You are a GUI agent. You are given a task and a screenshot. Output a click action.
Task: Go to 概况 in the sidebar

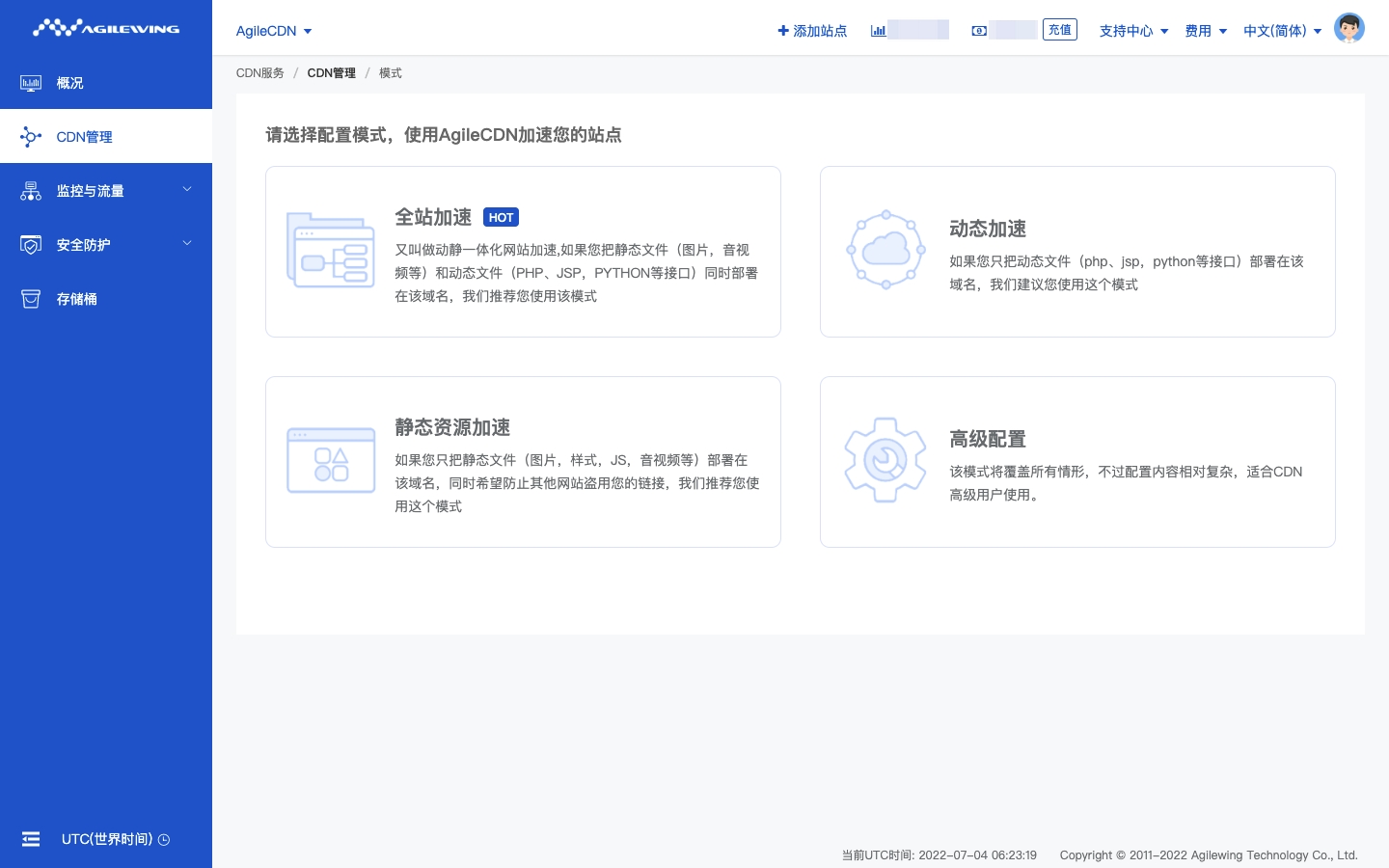[69, 83]
